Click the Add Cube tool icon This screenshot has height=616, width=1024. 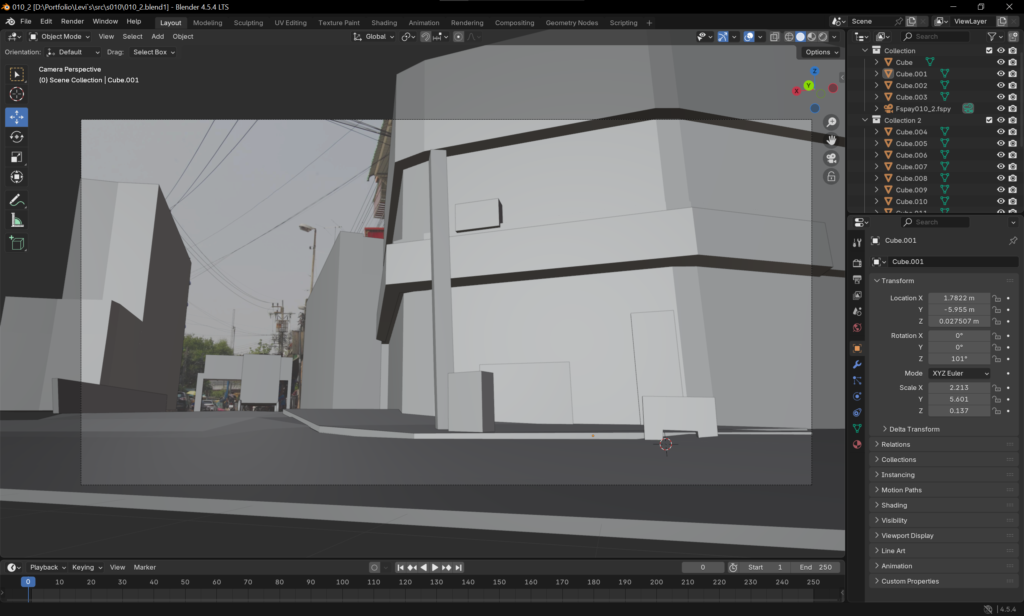(17, 243)
